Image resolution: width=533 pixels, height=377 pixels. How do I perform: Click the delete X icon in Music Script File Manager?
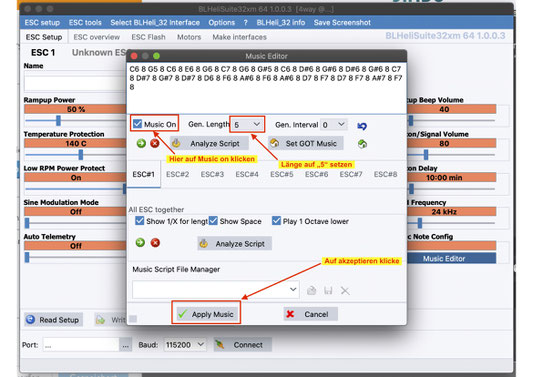coord(345,291)
